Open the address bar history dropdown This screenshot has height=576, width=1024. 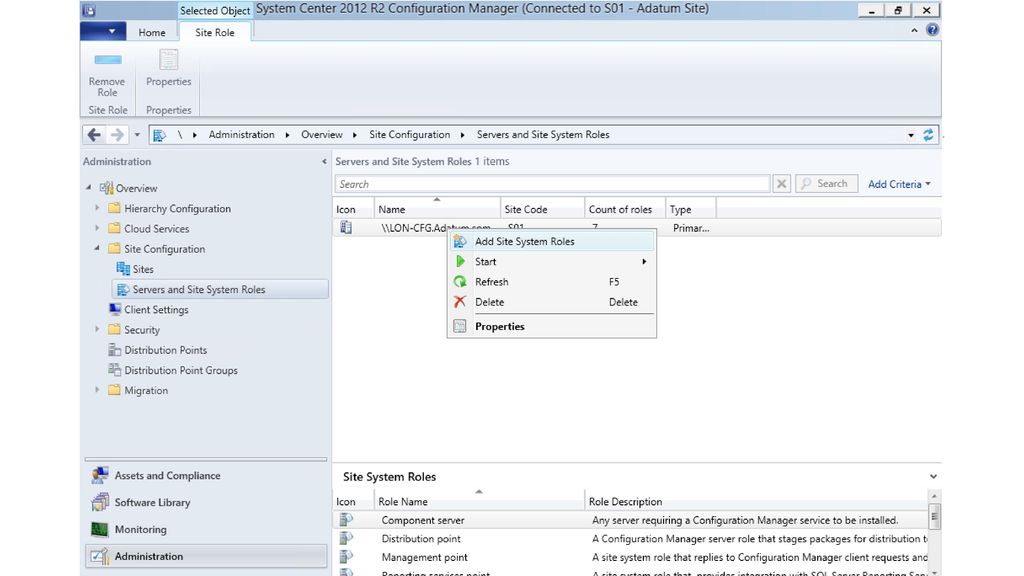(x=910, y=135)
